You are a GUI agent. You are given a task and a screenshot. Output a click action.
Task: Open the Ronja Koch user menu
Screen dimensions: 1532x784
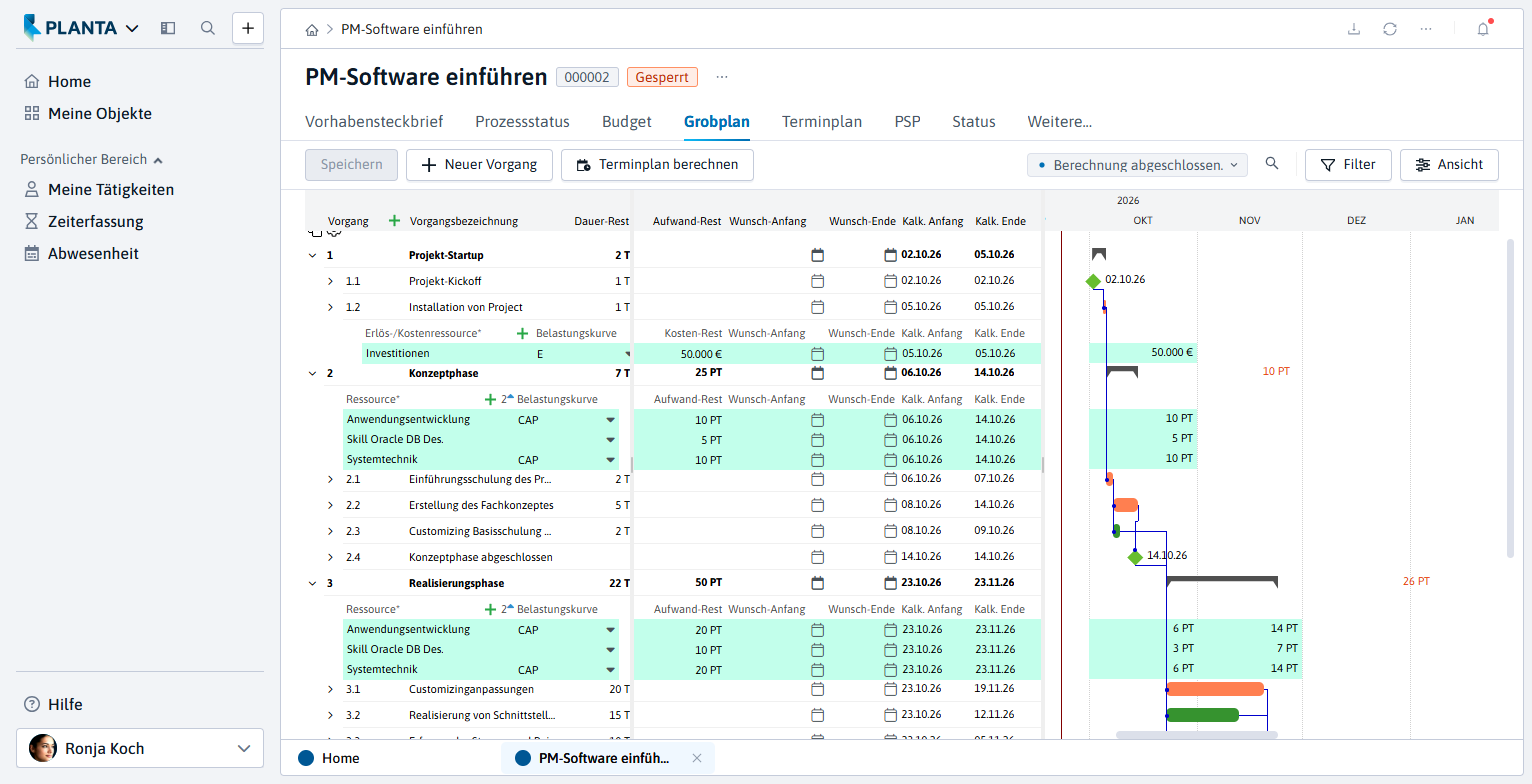140,748
